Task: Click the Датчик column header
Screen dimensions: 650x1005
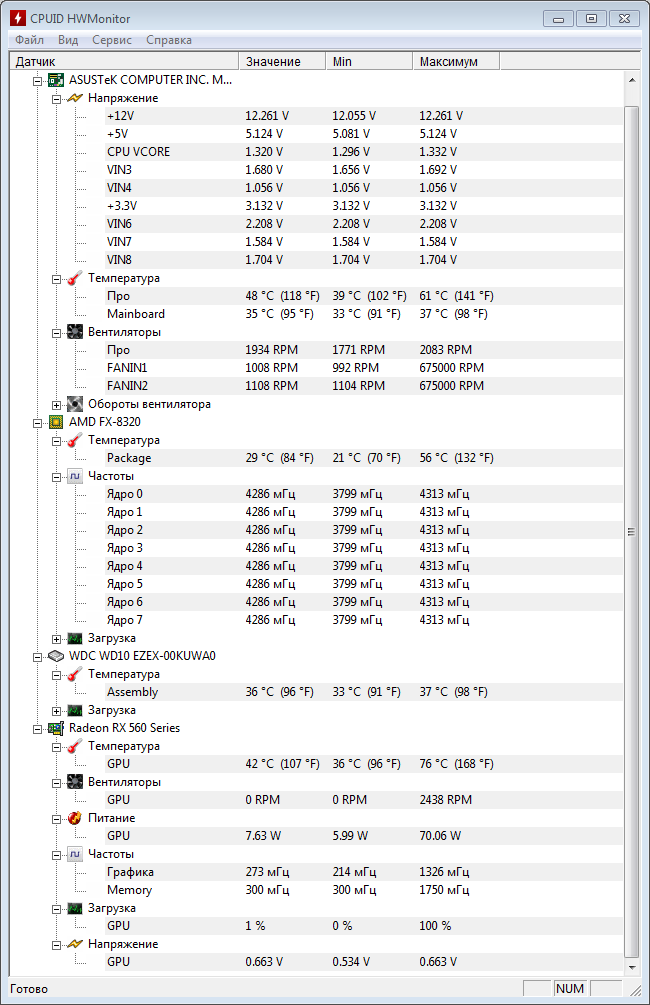Action: pyautogui.click(x=124, y=62)
